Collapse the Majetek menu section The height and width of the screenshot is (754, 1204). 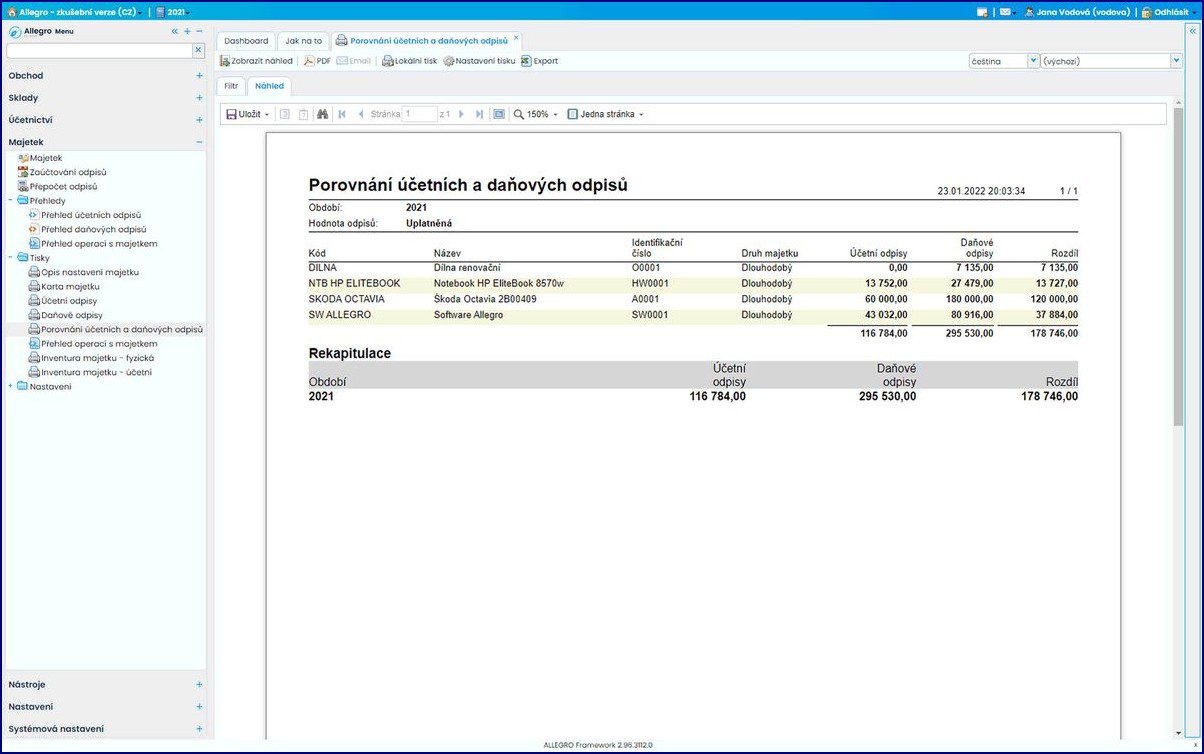[x=199, y=142]
